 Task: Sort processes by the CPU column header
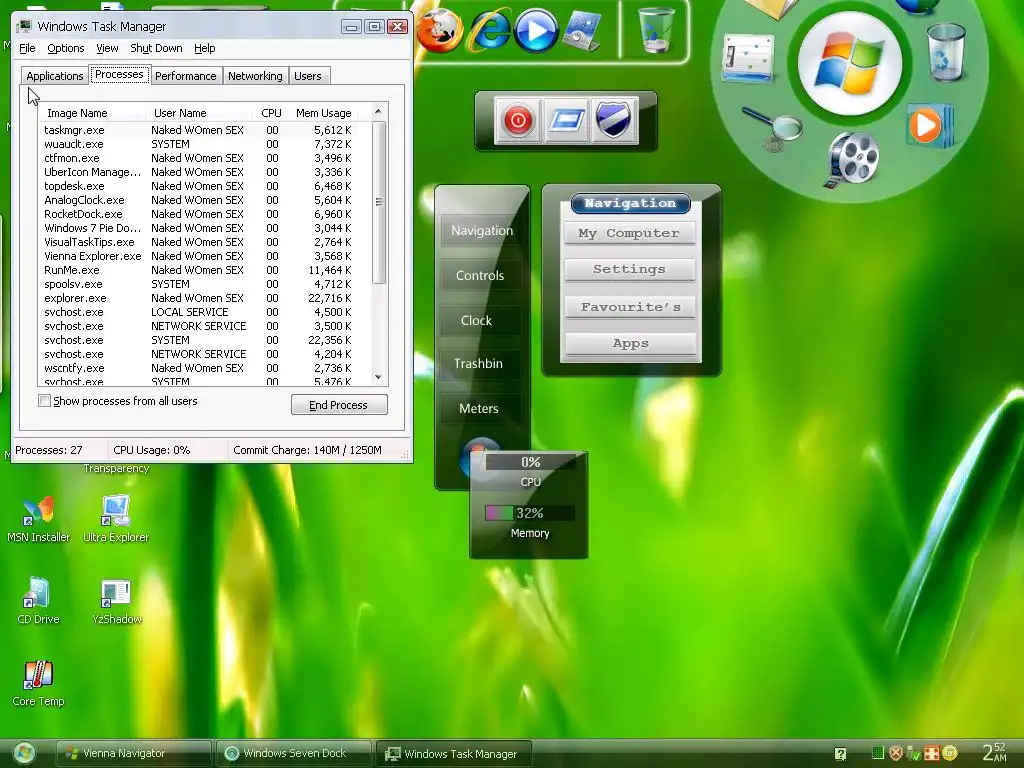270,113
